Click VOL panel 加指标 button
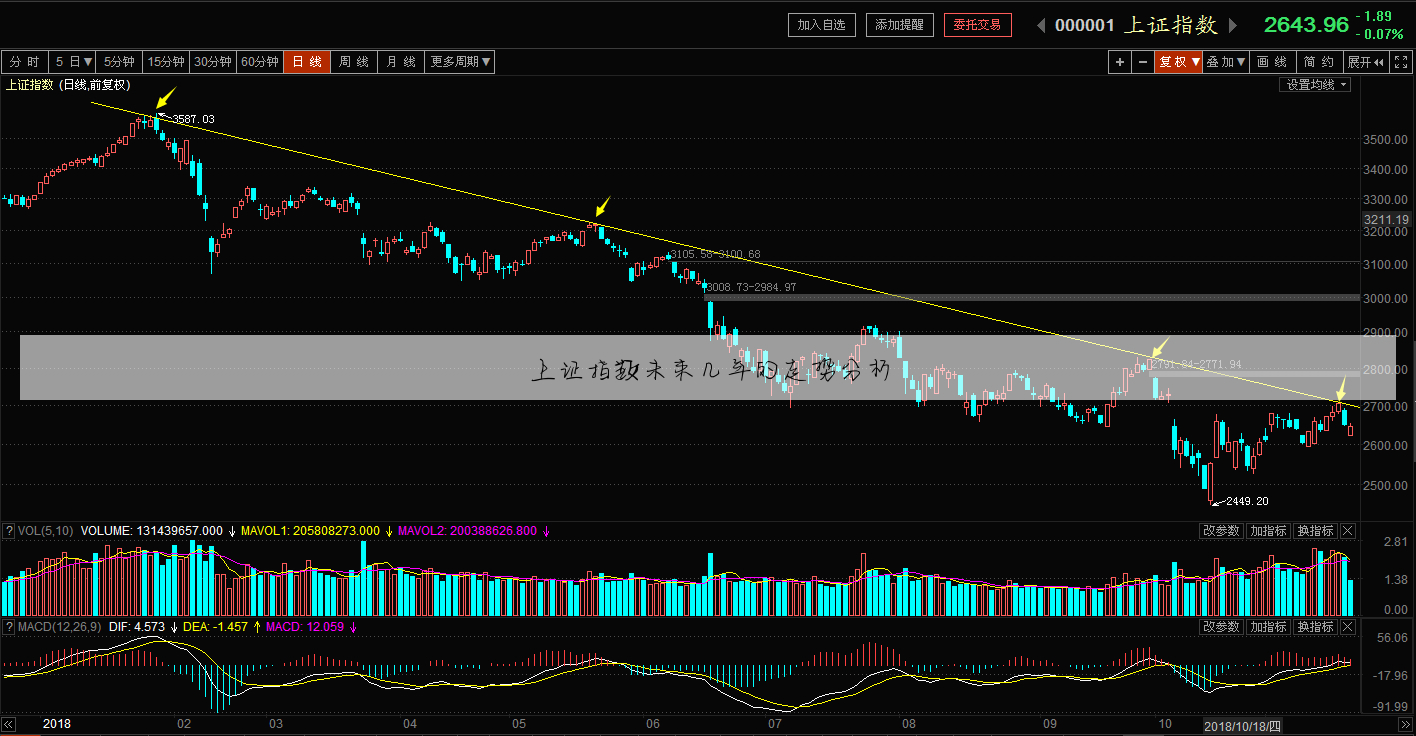This screenshot has width=1416, height=736. pos(1268,530)
